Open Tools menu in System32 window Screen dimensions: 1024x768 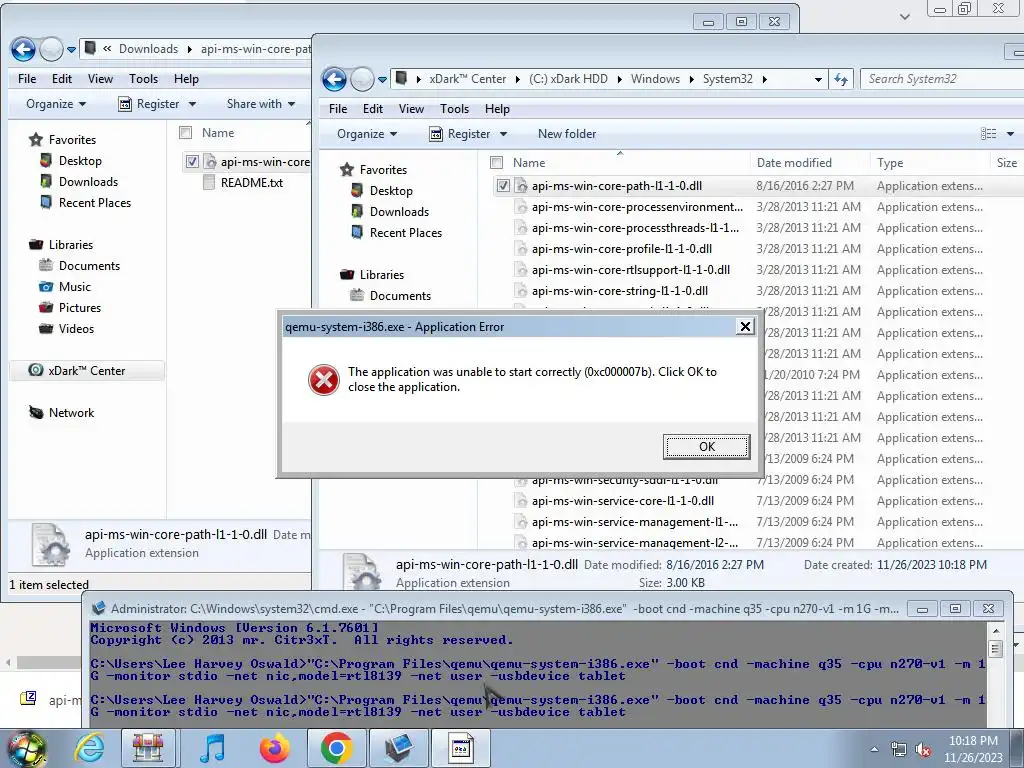tap(455, 108)
